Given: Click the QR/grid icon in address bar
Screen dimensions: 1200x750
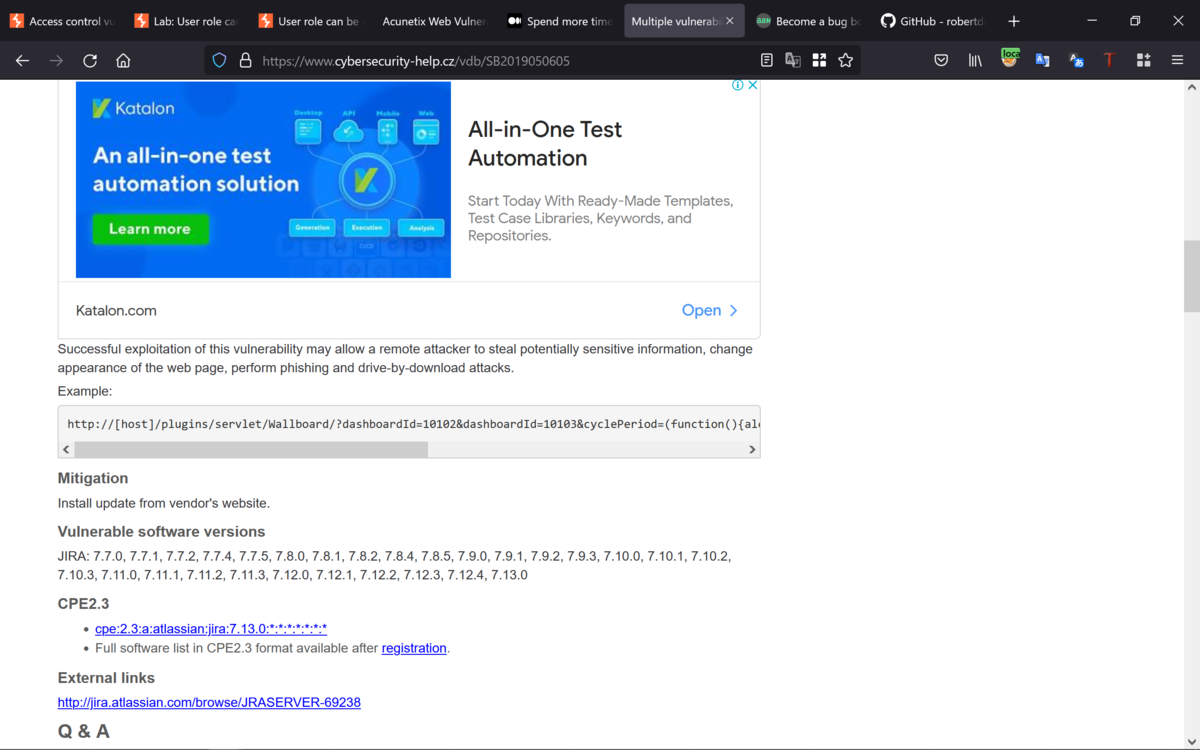Looking at the screenshot, I should 819,61.
